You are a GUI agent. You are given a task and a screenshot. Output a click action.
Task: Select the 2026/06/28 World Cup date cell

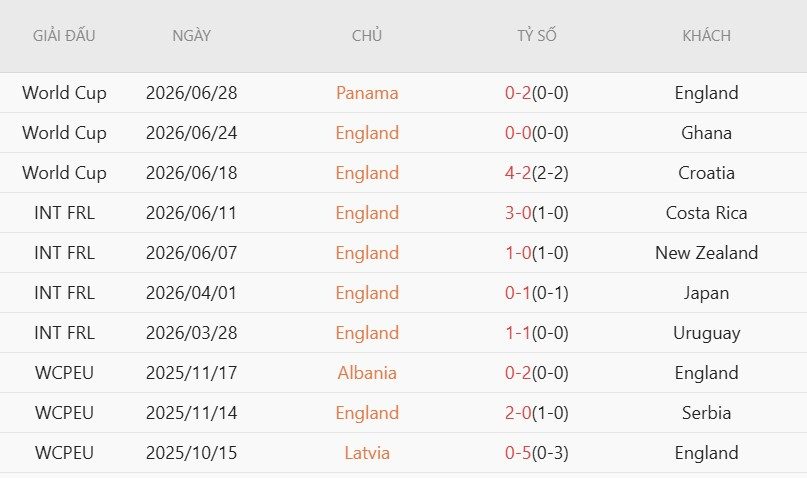(x=191, y=93)
